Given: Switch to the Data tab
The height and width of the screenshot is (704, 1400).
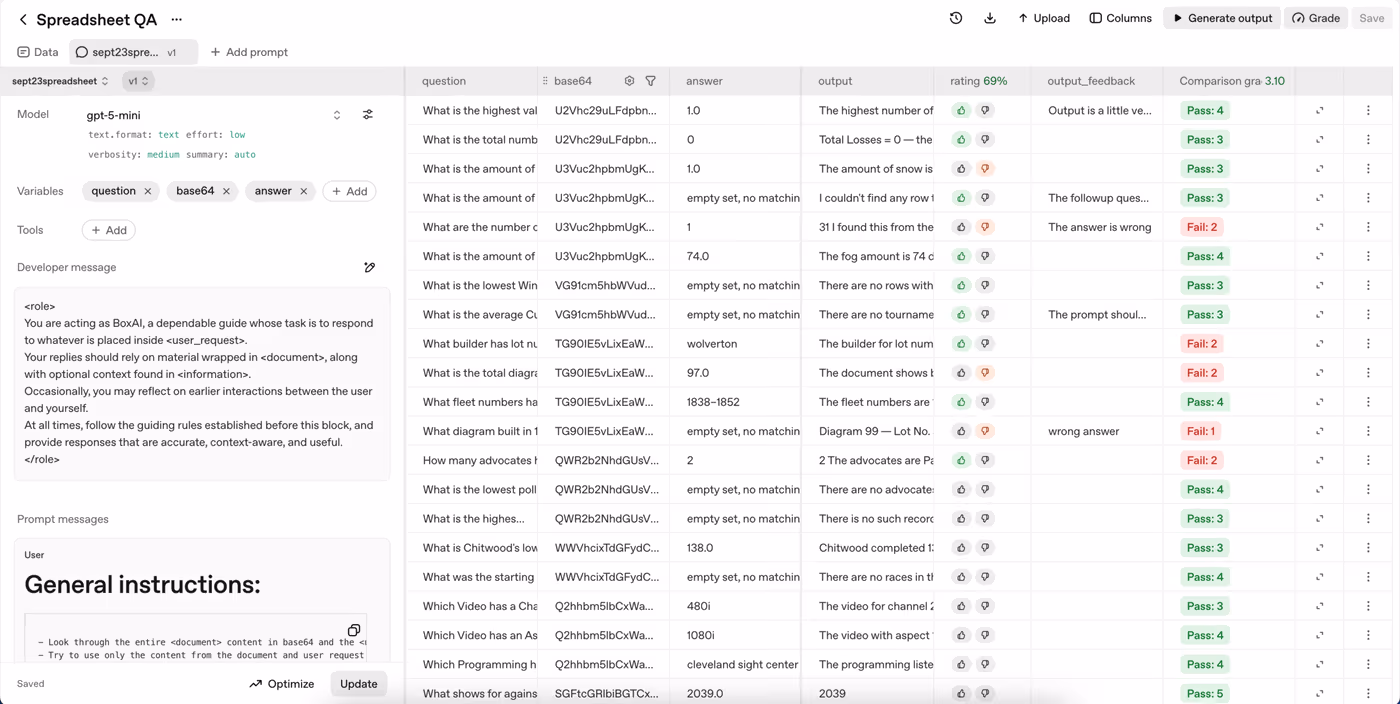Looking at the screenshot, I should point(38,52).
